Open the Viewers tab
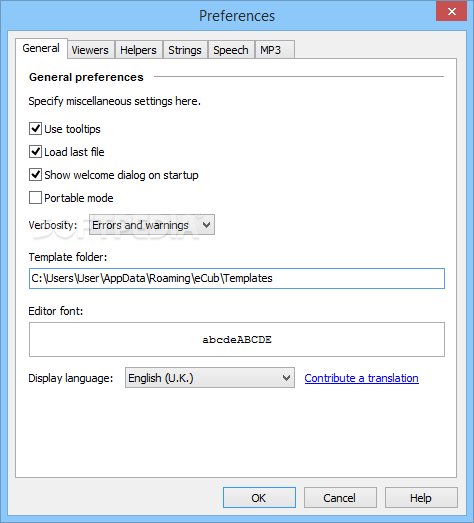The image size is (474, 523). tap(91, 50)
